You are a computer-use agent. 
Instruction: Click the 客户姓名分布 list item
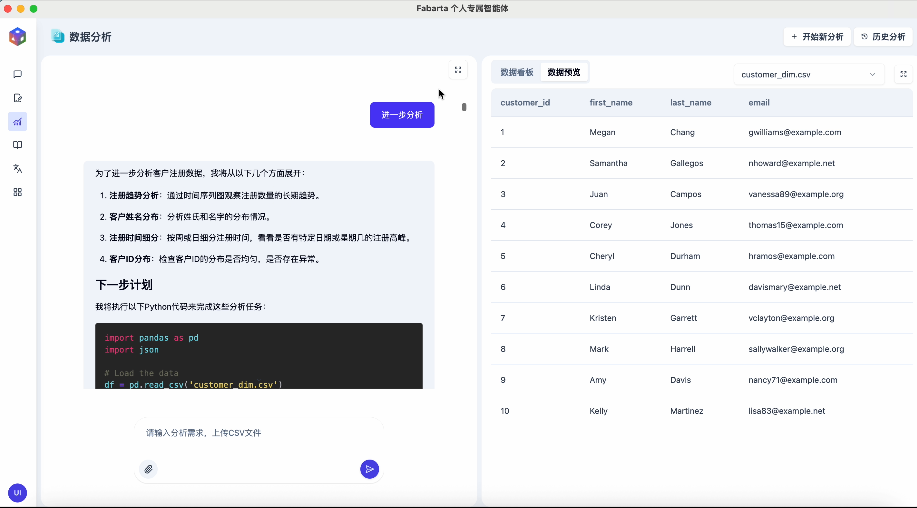pyautogui.click(x=187, y=216)
